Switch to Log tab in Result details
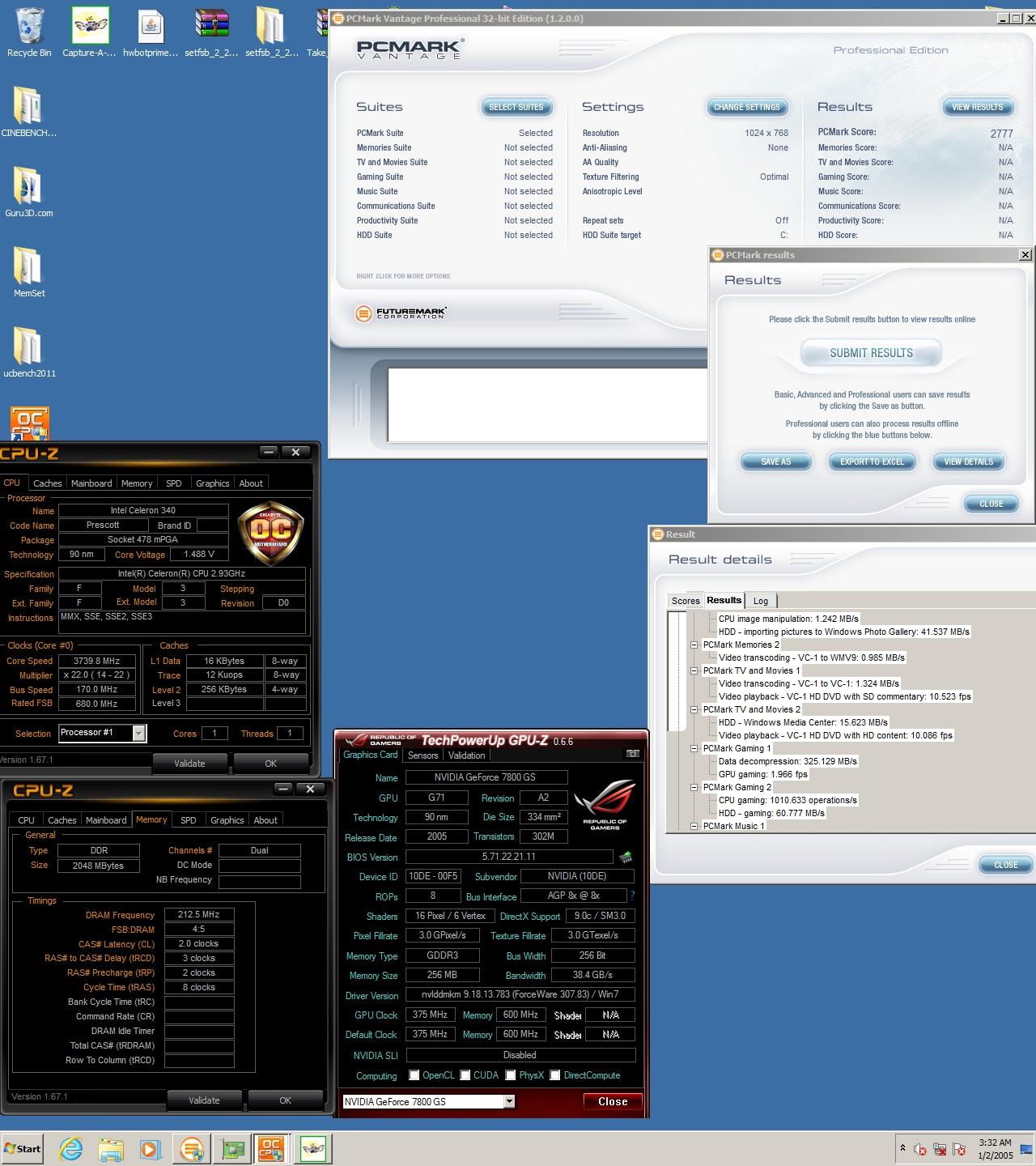The width and height of the screenshot is (1036, 1166). pyautogui.click(x=761, y=601)
